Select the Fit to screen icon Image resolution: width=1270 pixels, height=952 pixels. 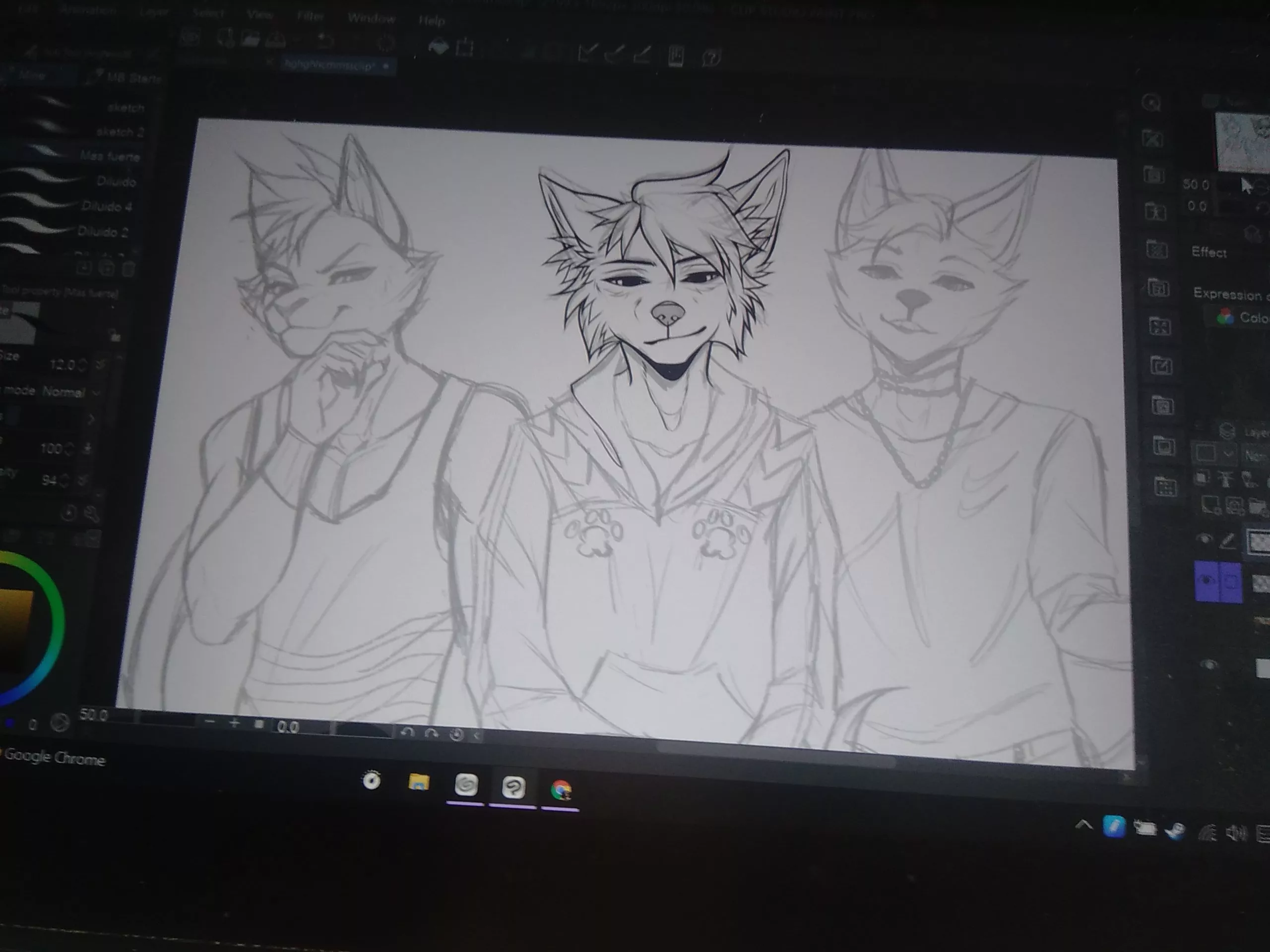tap(259, 723)
